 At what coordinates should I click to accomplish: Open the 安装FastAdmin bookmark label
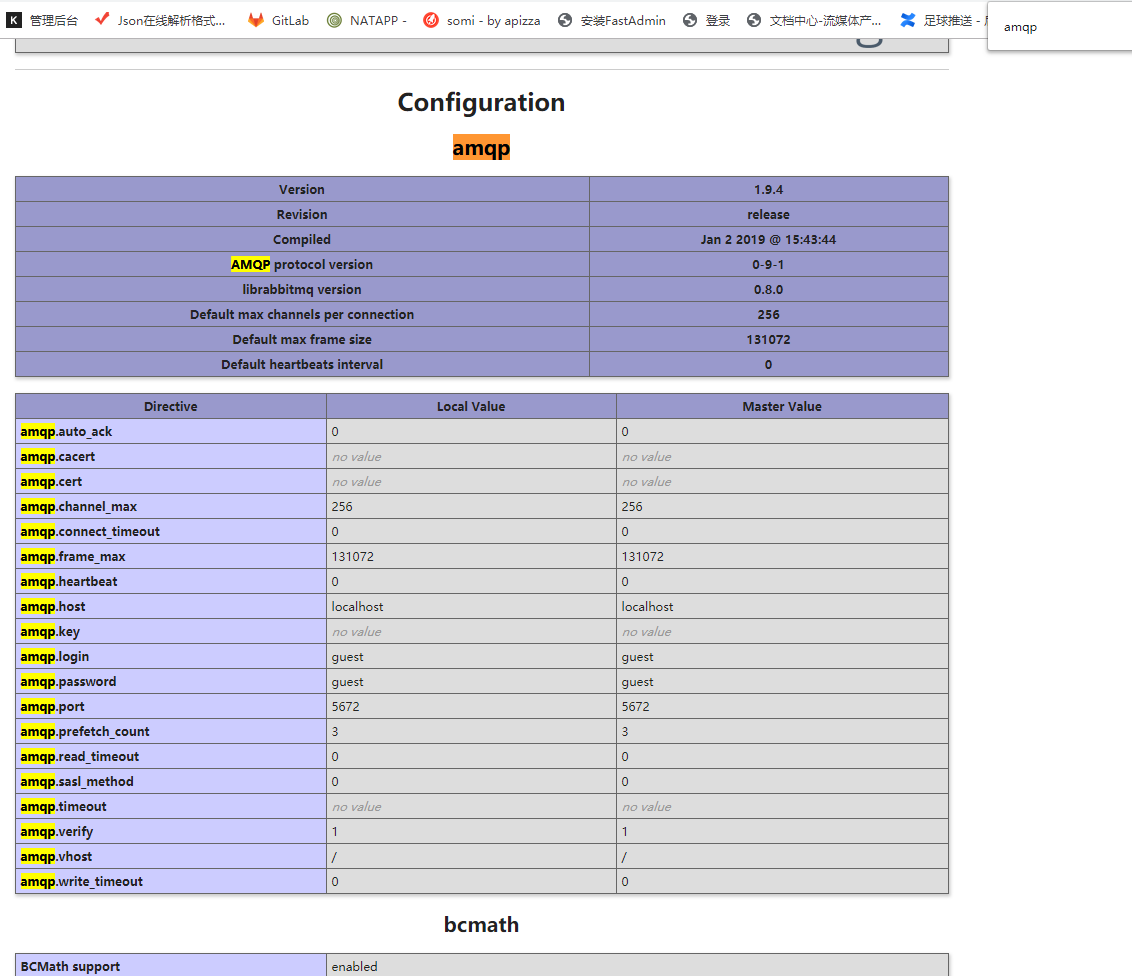(x=623, y=20)
